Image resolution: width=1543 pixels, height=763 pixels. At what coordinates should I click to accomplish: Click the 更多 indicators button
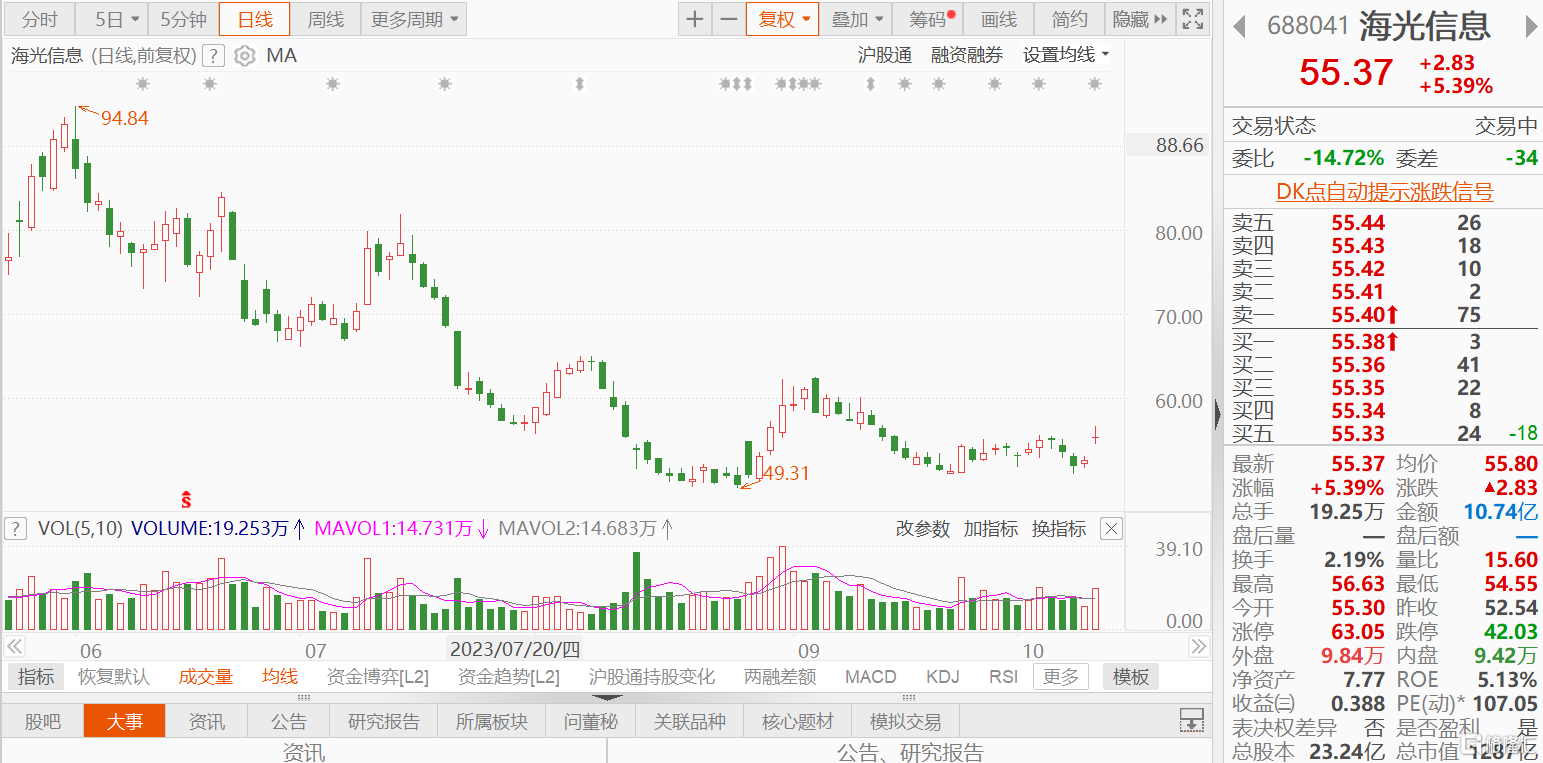click(x=1061, y=677)
